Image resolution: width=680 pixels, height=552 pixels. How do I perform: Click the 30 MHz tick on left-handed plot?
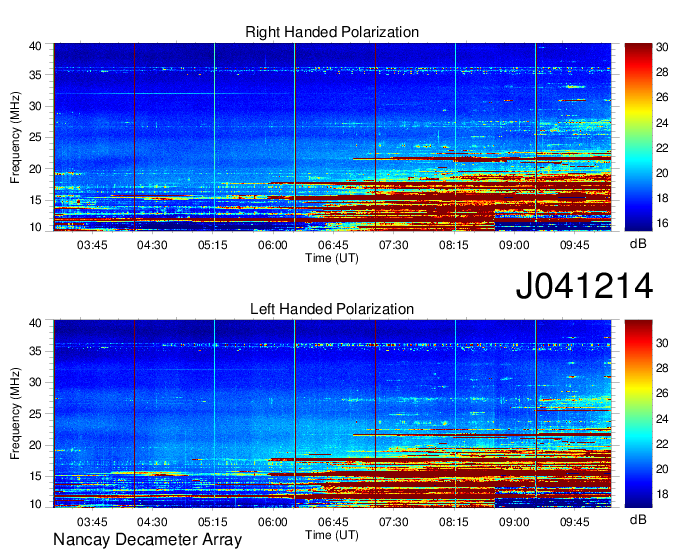coord(35,382)
